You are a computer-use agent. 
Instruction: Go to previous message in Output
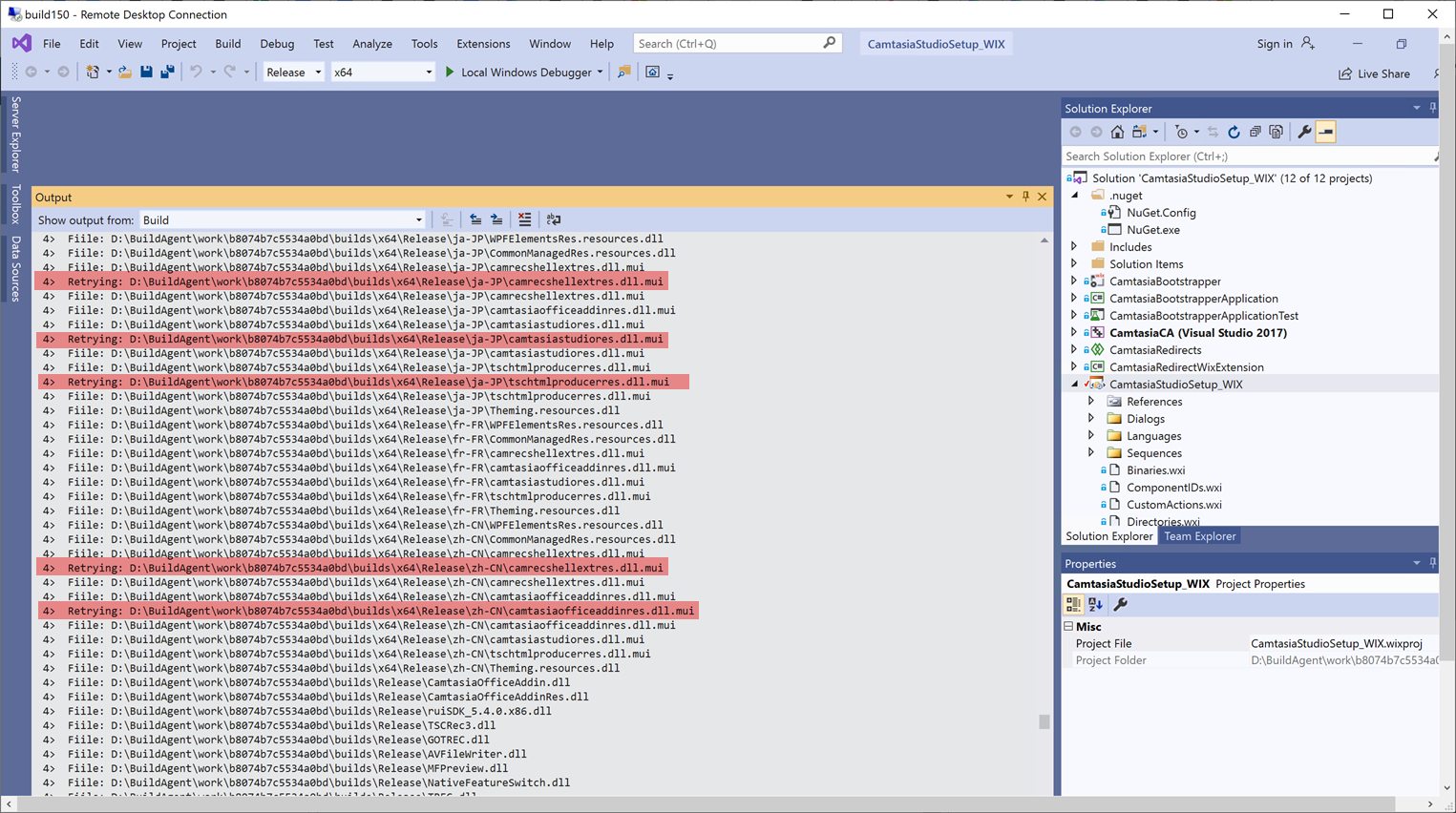click(x=475, y=220)
